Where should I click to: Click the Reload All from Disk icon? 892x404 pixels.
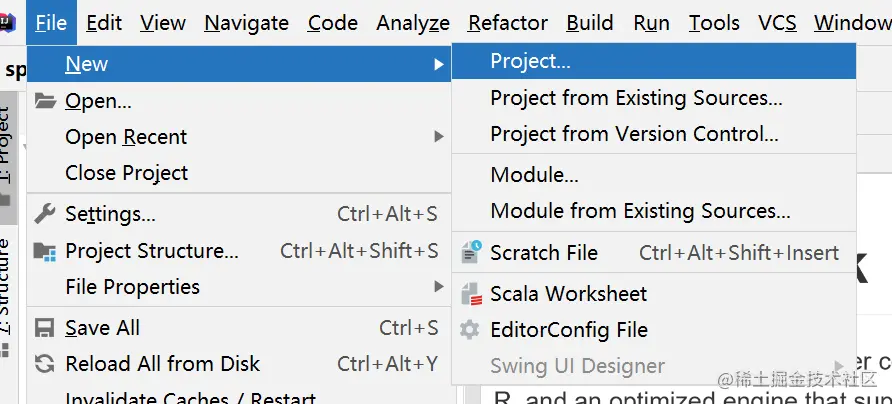(44, 364)
